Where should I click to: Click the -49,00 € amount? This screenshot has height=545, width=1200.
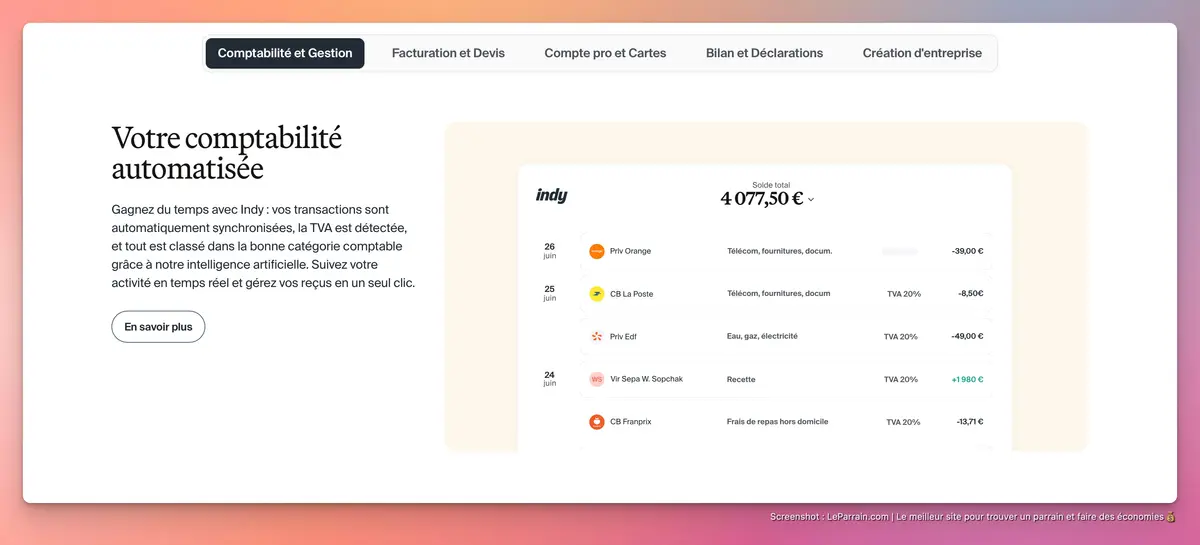[x=967, y=336]
